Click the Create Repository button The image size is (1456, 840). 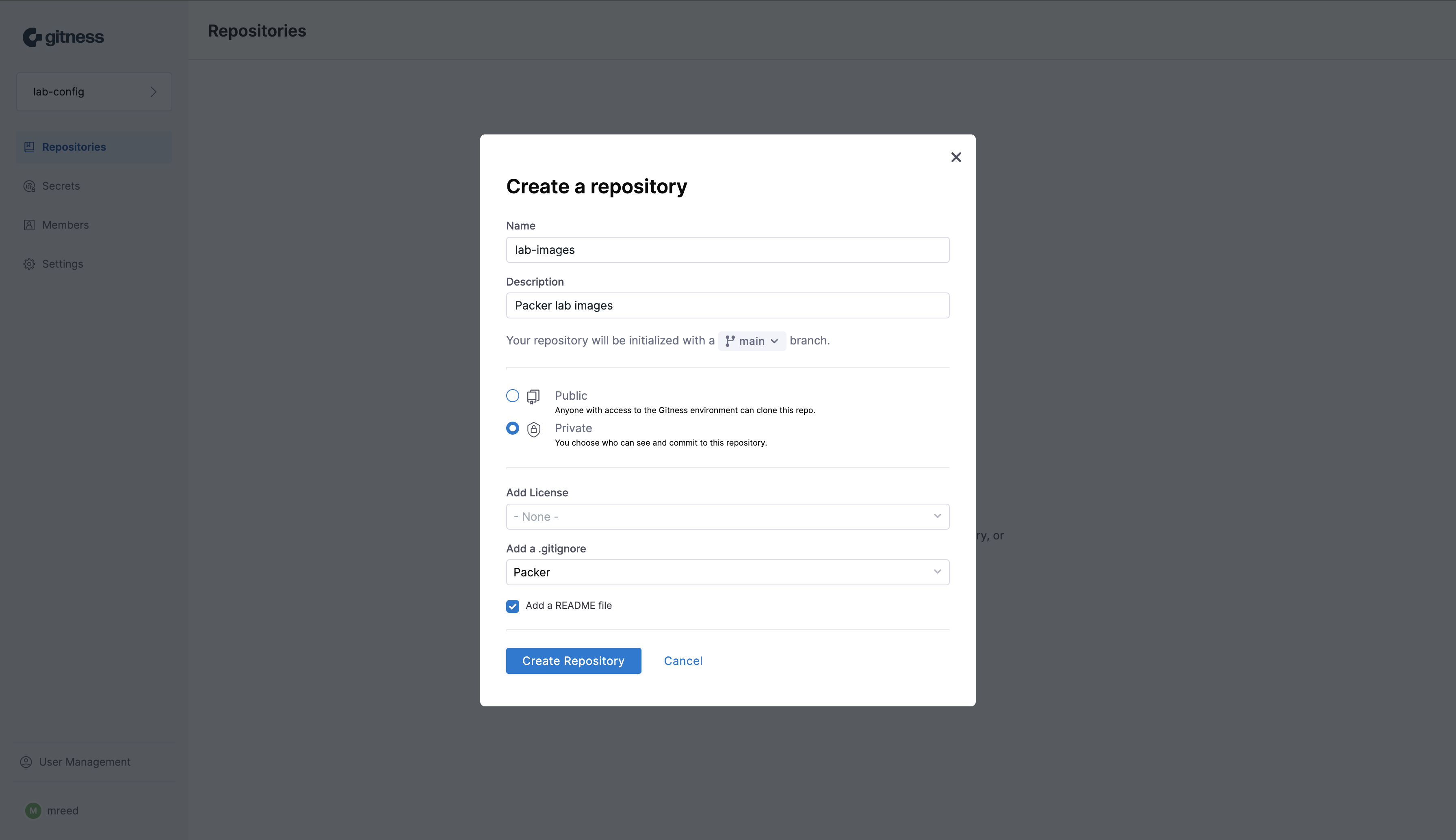click(x=573, y=660)
